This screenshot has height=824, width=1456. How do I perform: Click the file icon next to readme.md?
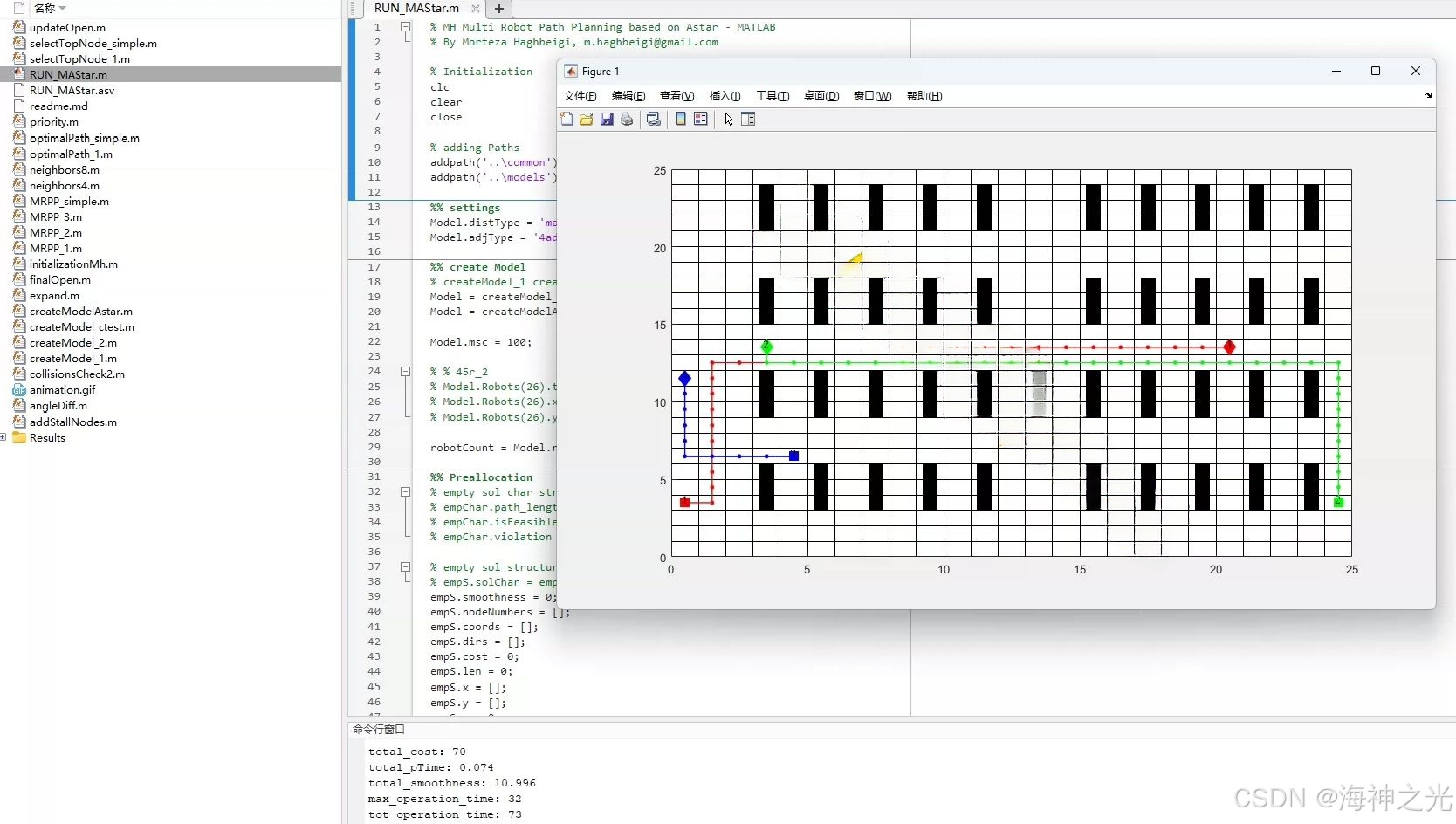19,106
